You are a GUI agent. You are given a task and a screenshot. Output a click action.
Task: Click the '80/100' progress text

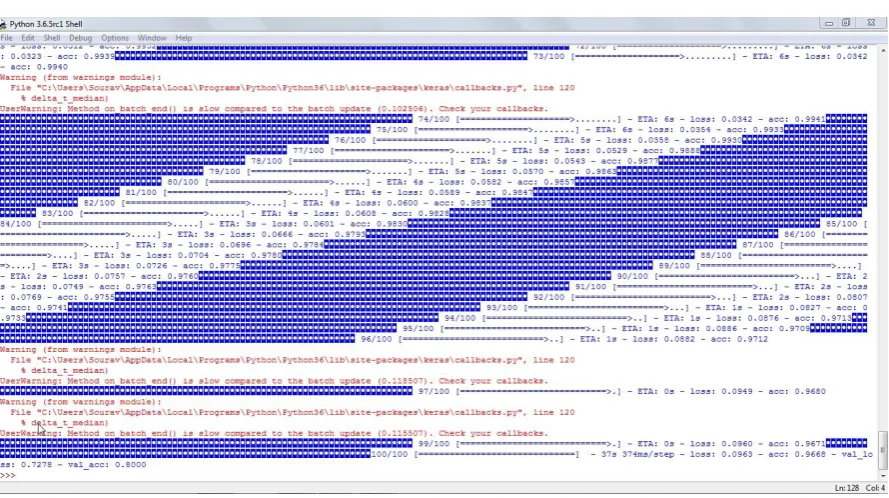click(183, 182)
